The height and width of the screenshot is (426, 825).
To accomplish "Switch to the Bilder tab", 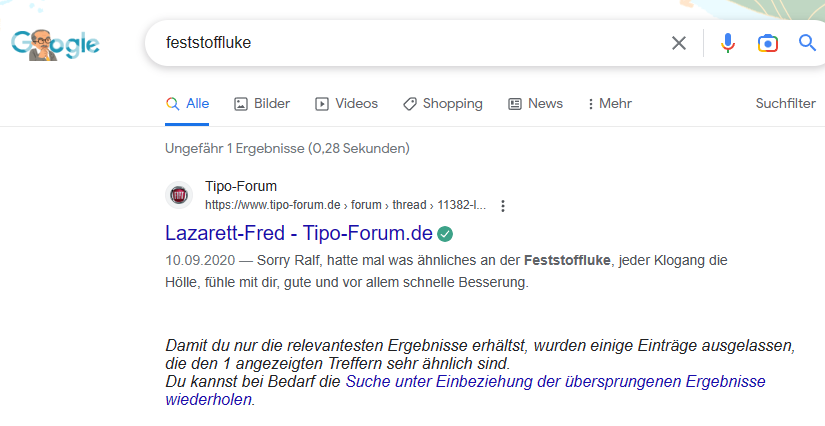I will point(262,104).
